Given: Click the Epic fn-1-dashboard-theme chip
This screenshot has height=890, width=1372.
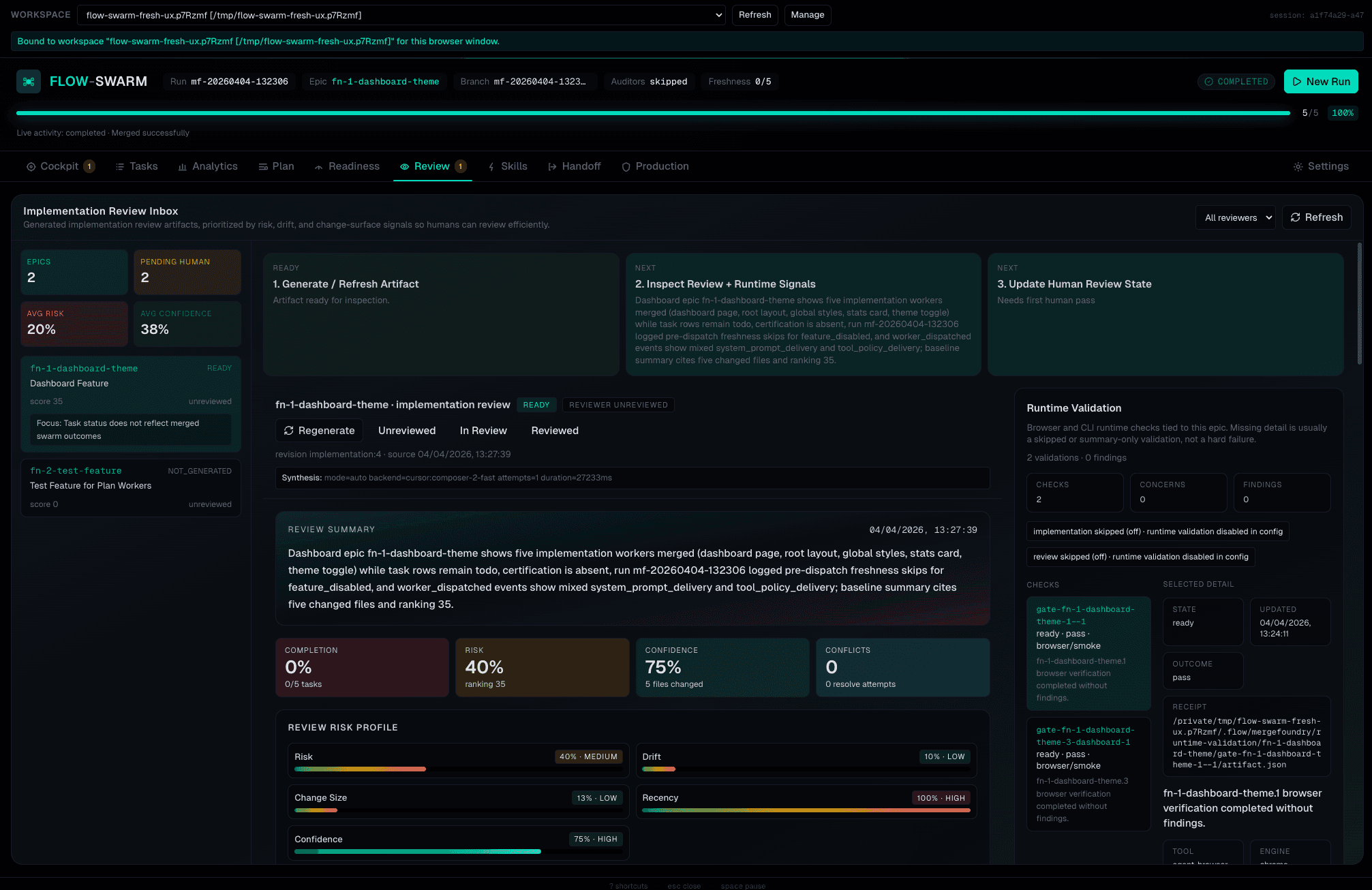Looking at the screenshot, I should [374, 82].
